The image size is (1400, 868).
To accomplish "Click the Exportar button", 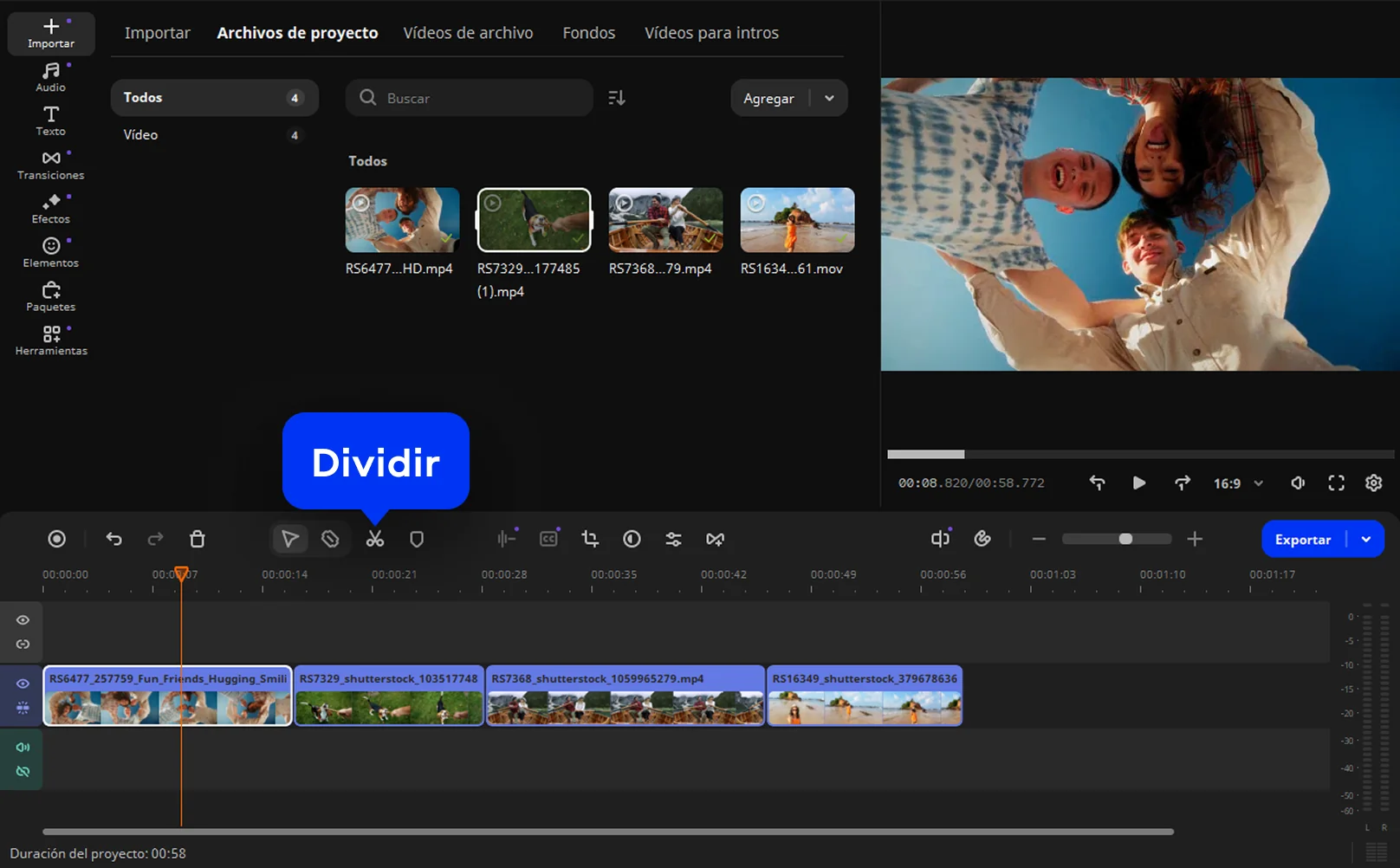I will pos(1303,538).
